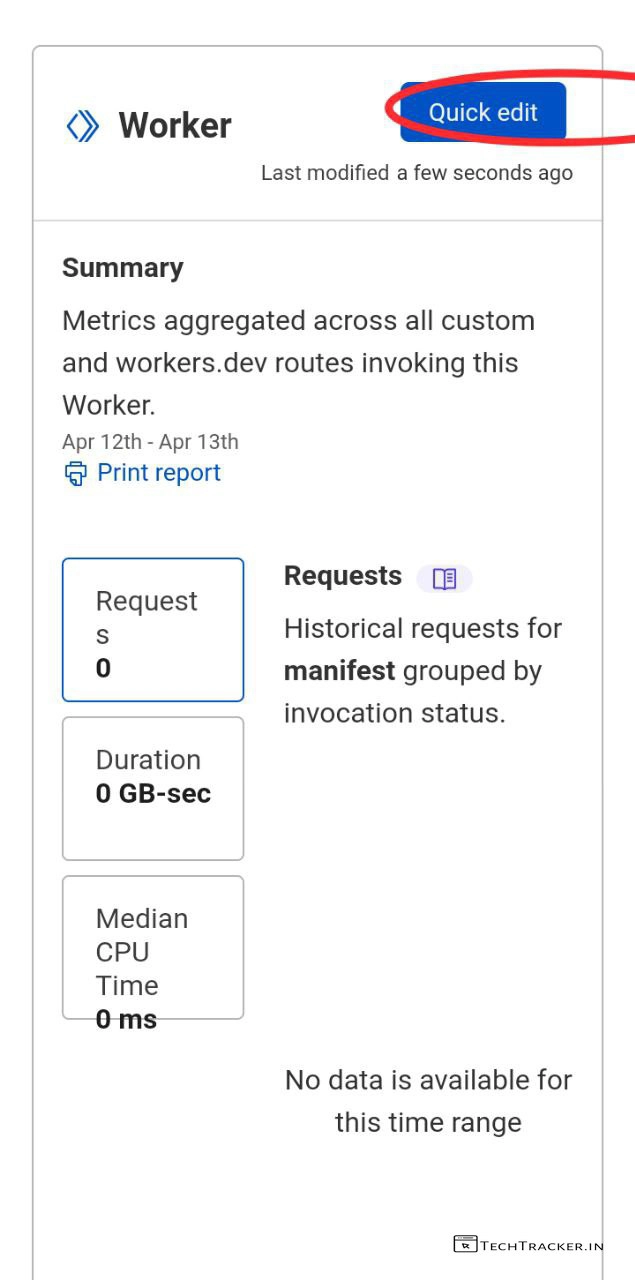Click the Requests chart heading text
The image size is (635, 1280).
(x=343, y=576)
